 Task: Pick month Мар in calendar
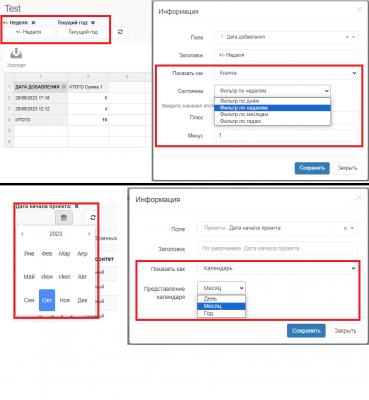pyautogui.click(x=64, y=254)
